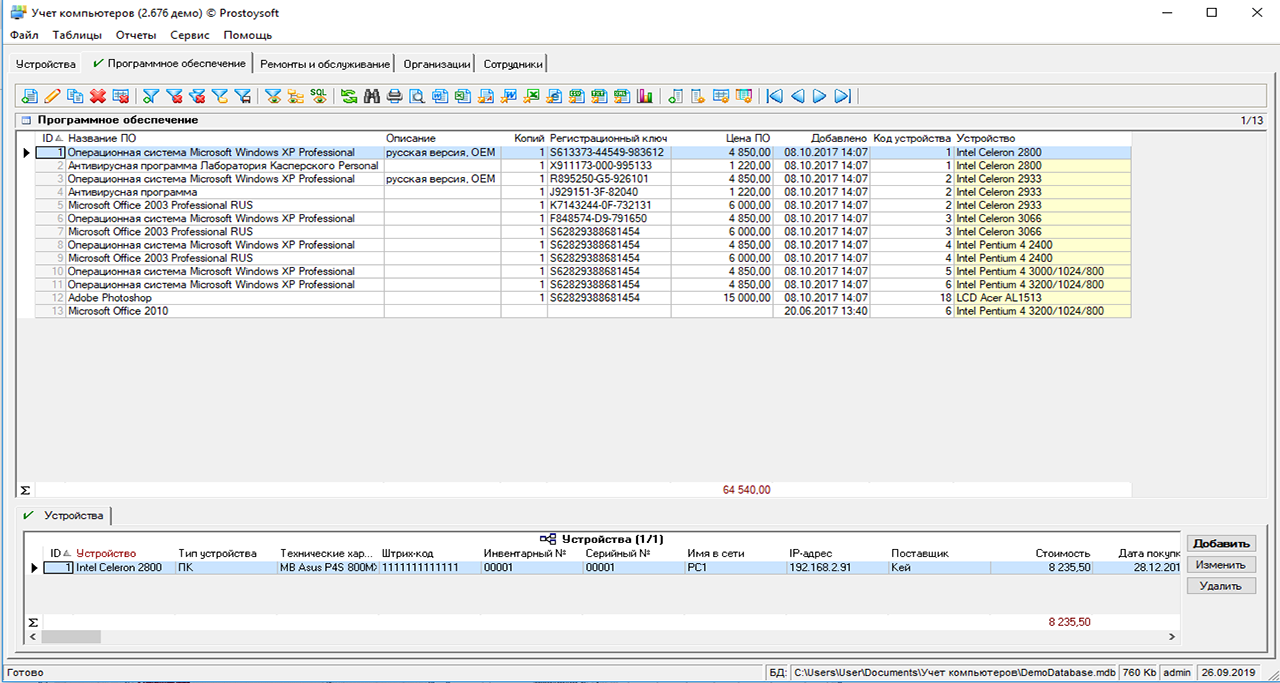Image resolution: width=1280 pixels, height=683 pixels.
Task: Collapse the Программное обеспечение panel header icon
Action: pos(26,120)
